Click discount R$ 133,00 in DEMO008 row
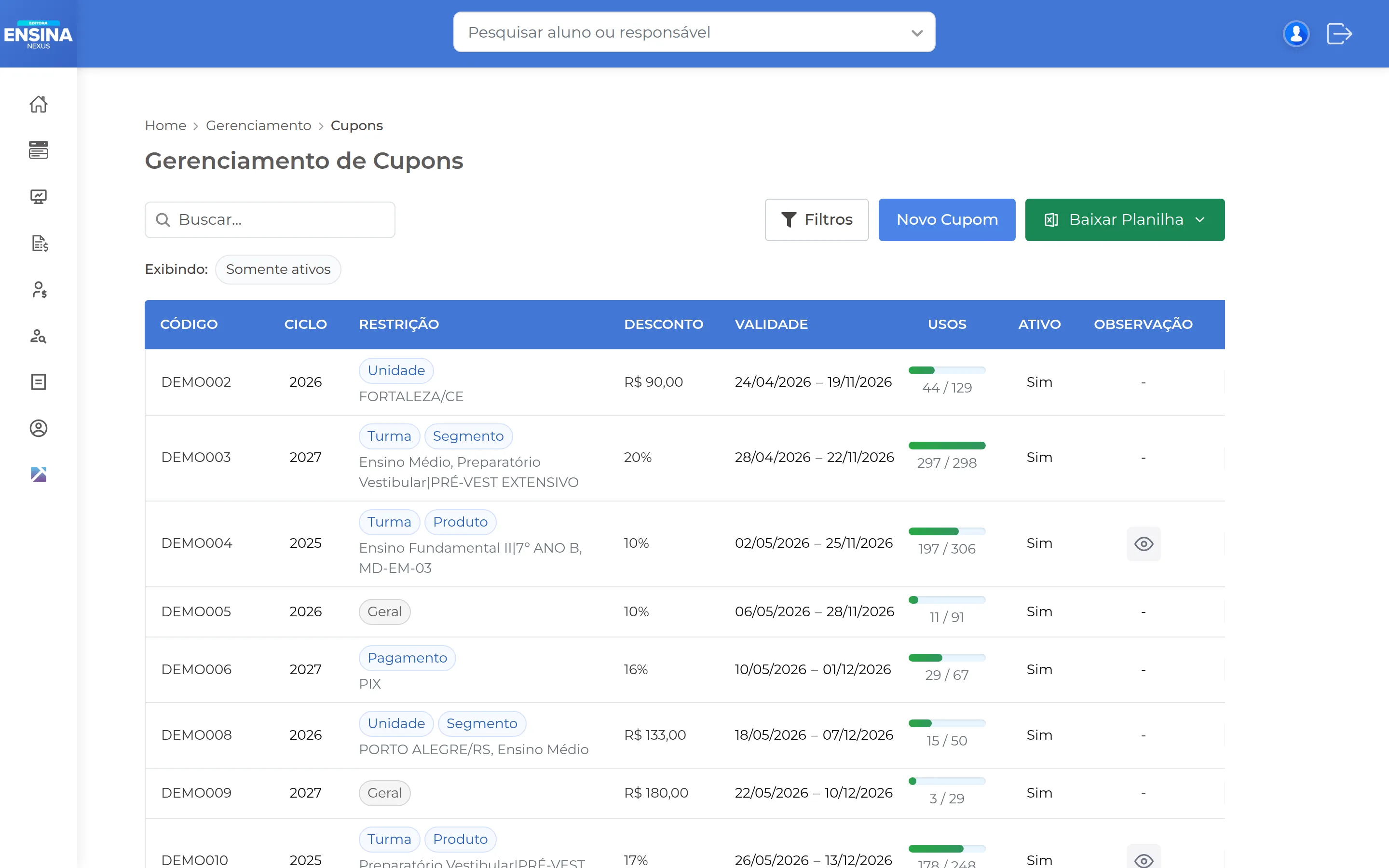The height and width of the screenshot is (868, 1389). [655, 735]
